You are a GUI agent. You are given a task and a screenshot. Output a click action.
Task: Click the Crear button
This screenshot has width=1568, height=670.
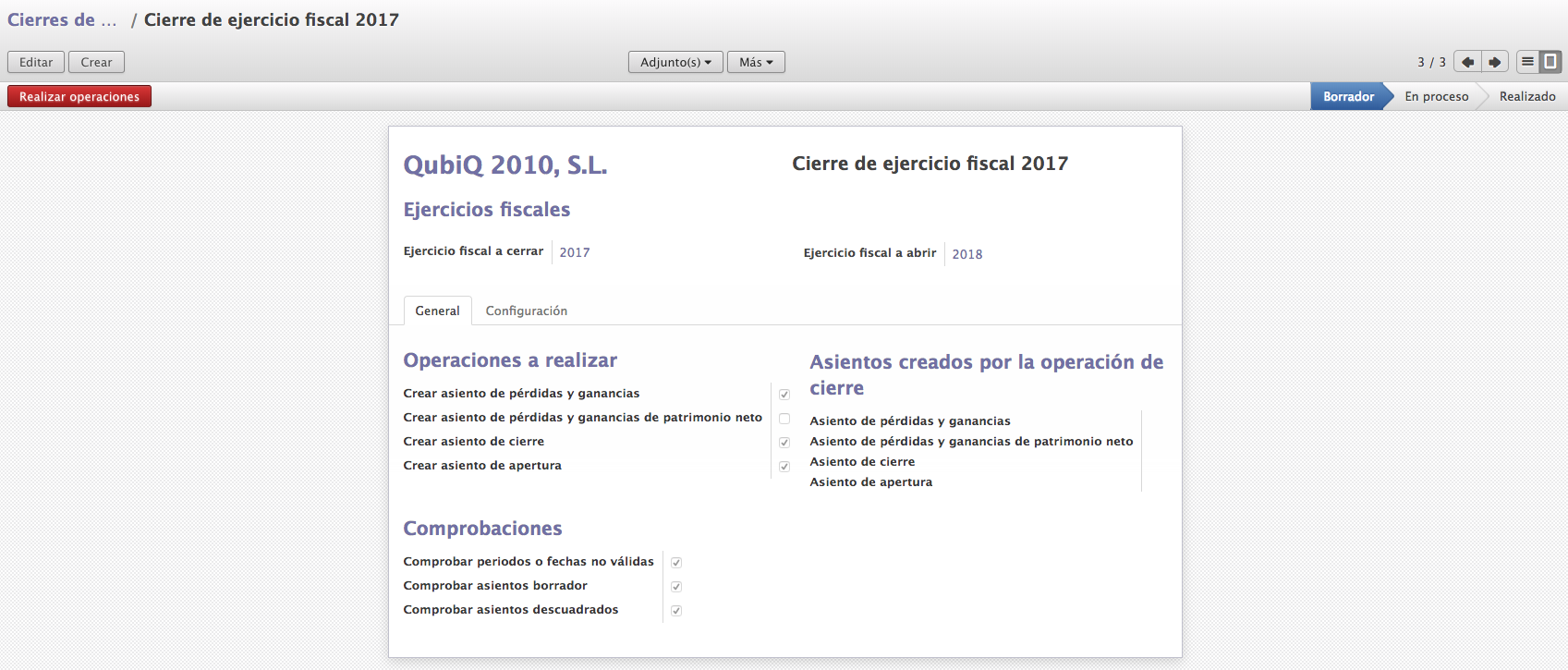96,62
